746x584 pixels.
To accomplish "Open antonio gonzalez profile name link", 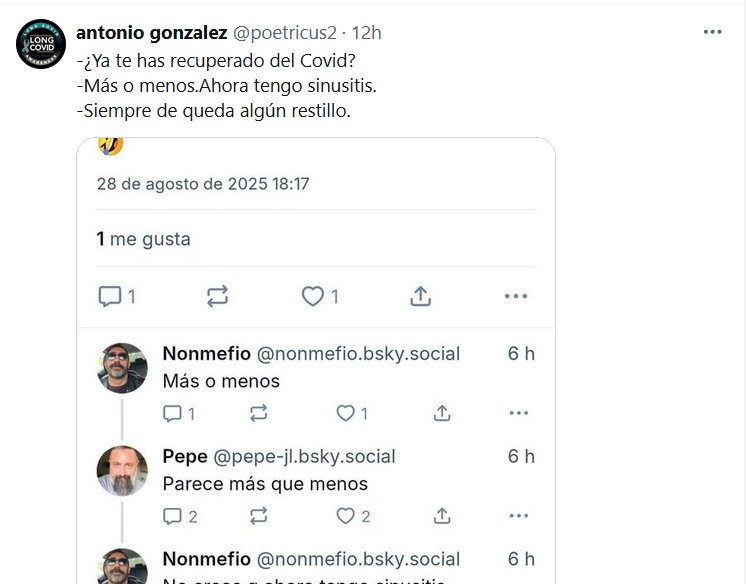I will (x=151, y=32).
